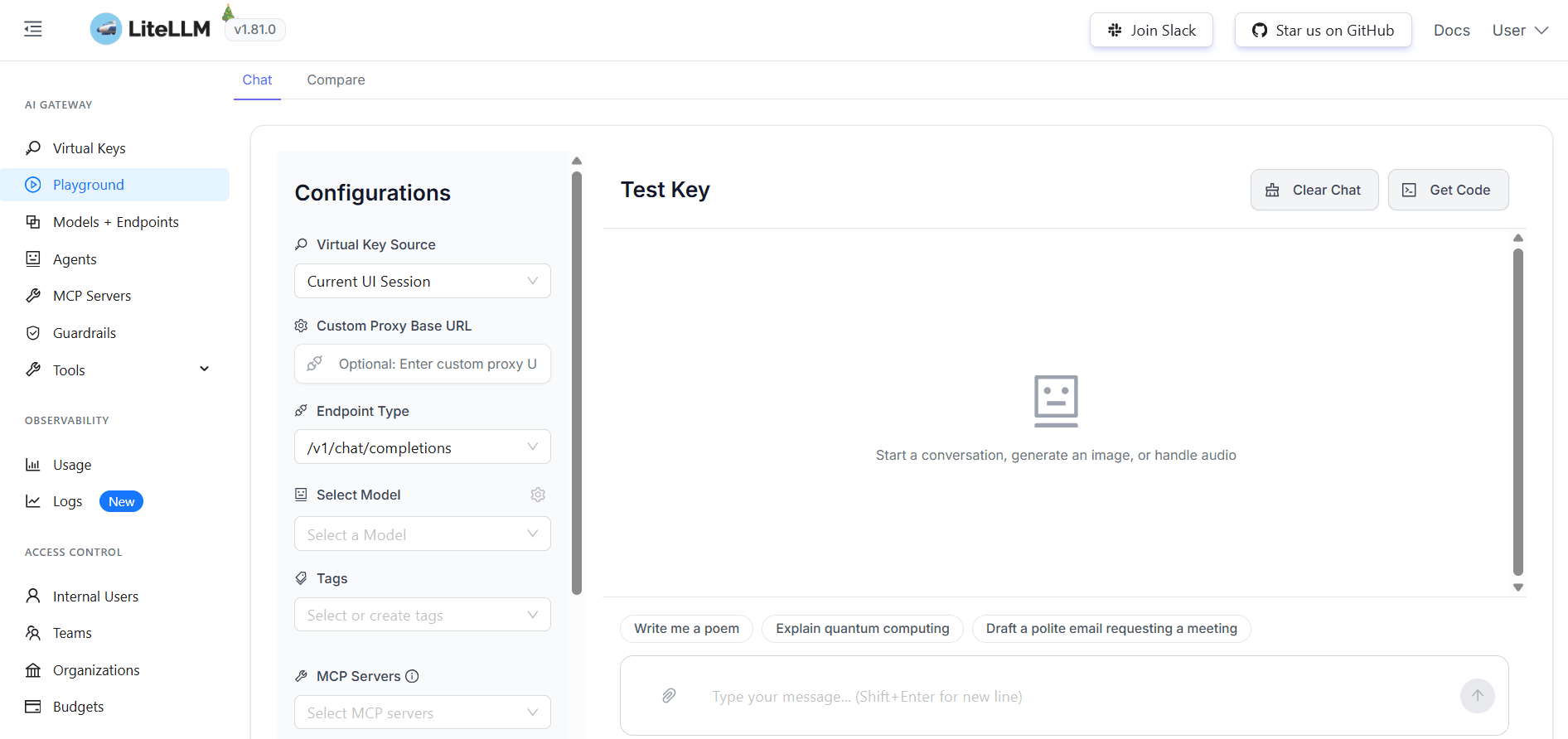Choose the Explain quantum computing suggestion
This screenshot has width=1568, height=739.
[x=862, y=628]
